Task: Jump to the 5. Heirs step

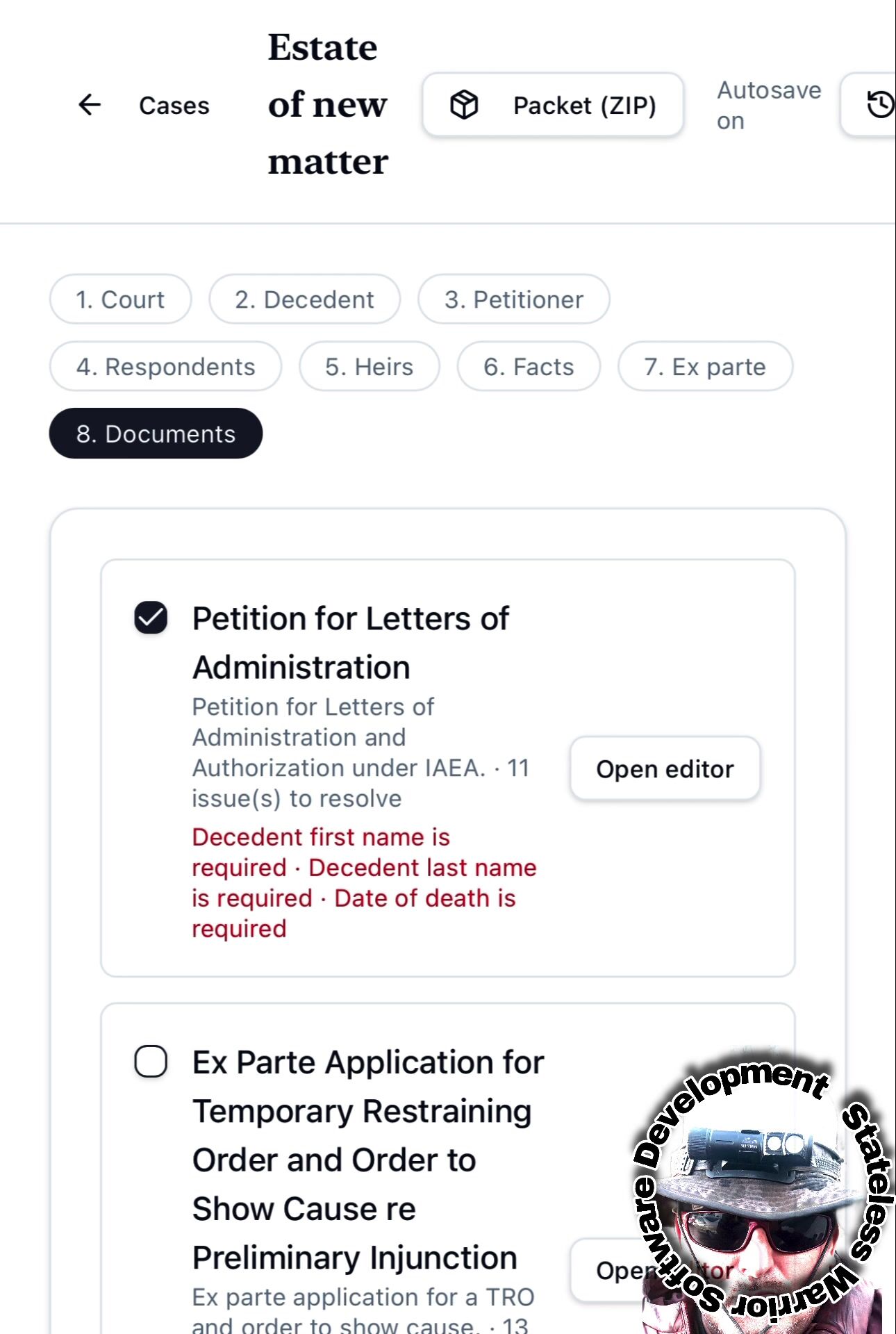Action: pyautogui.click(x=370, y=366)
